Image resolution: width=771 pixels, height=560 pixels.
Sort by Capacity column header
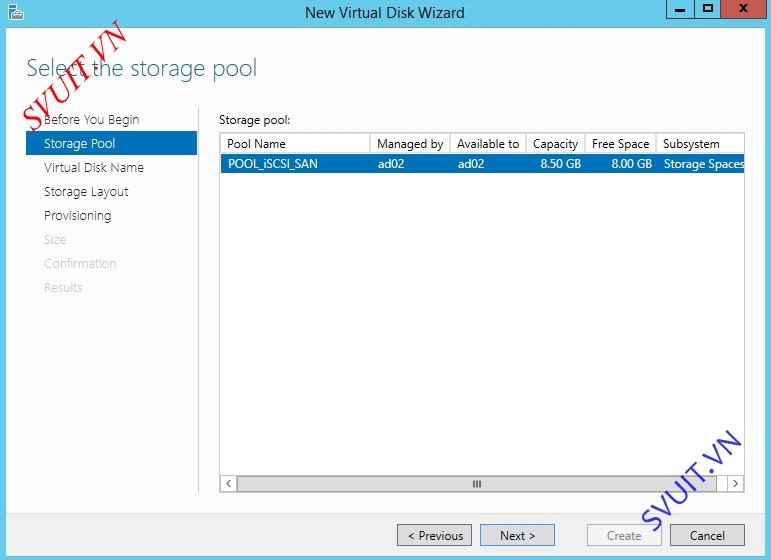(555, 144)
